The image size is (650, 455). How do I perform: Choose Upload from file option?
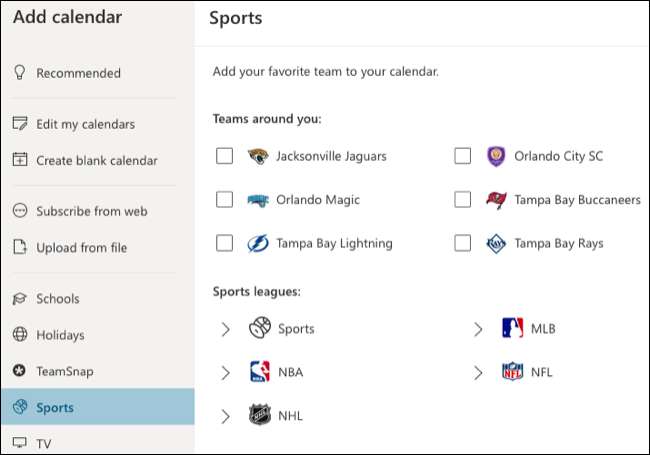tap(81, 247)
